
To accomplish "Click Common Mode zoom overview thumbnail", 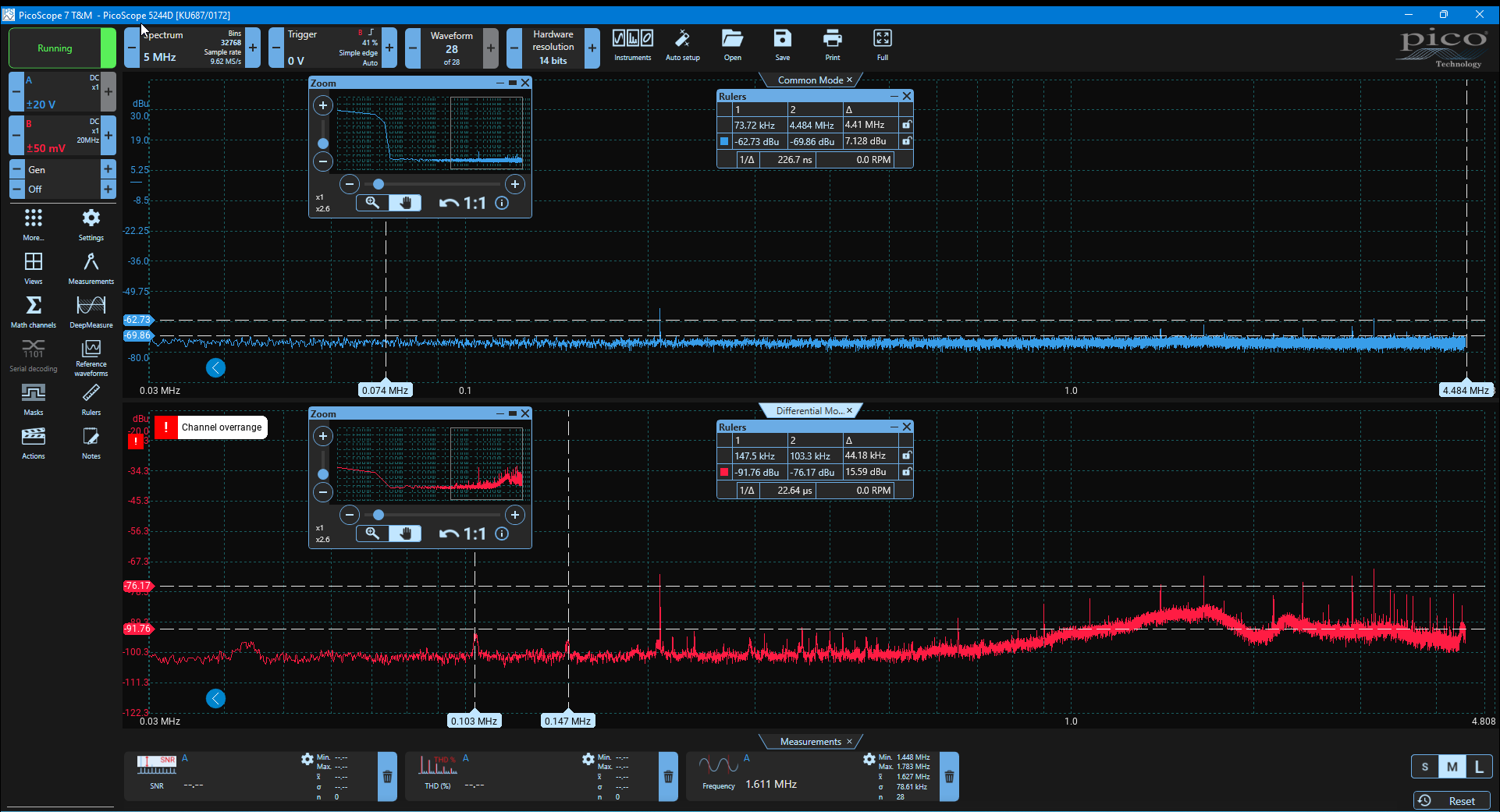I will (430, 133).
